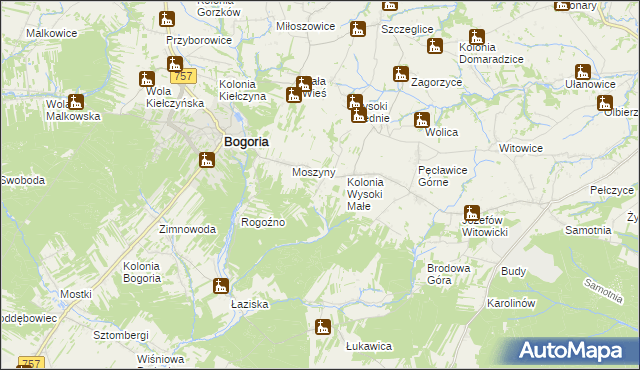
Task: Click the church icon above Przyborowice
Action: pos(167,19)
